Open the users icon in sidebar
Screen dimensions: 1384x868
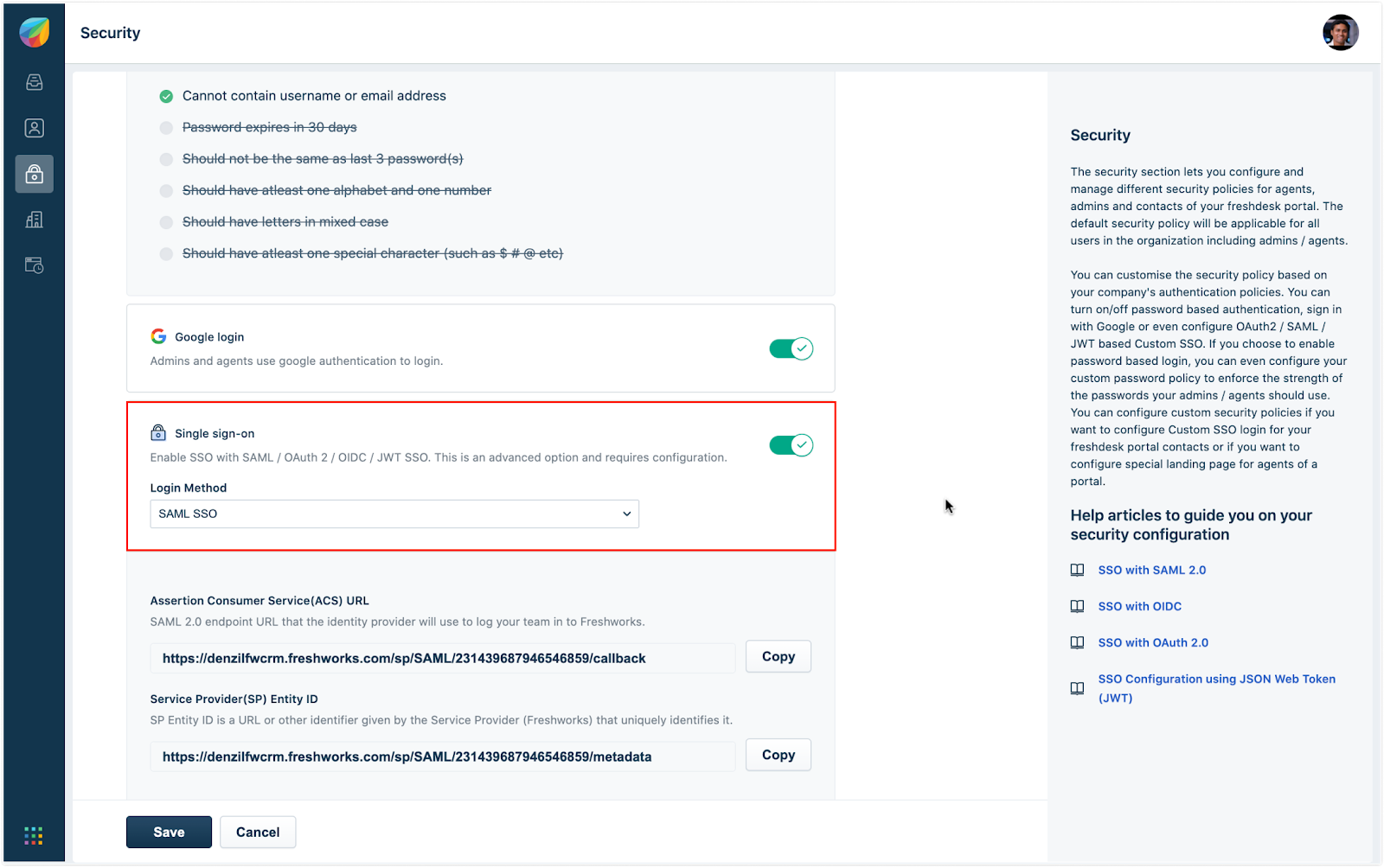35,128
